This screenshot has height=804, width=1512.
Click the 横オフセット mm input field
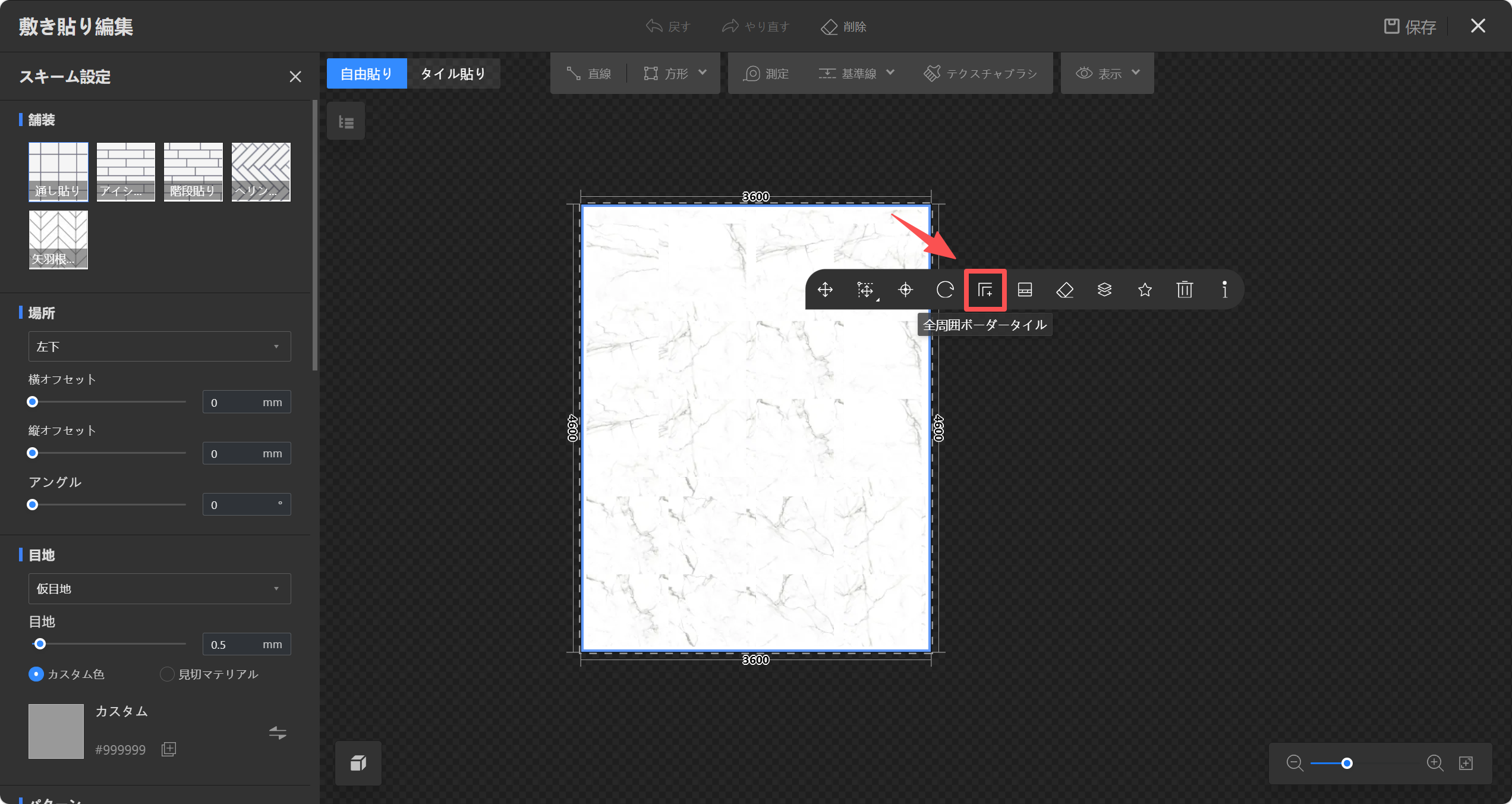click(x=247, y=402)
